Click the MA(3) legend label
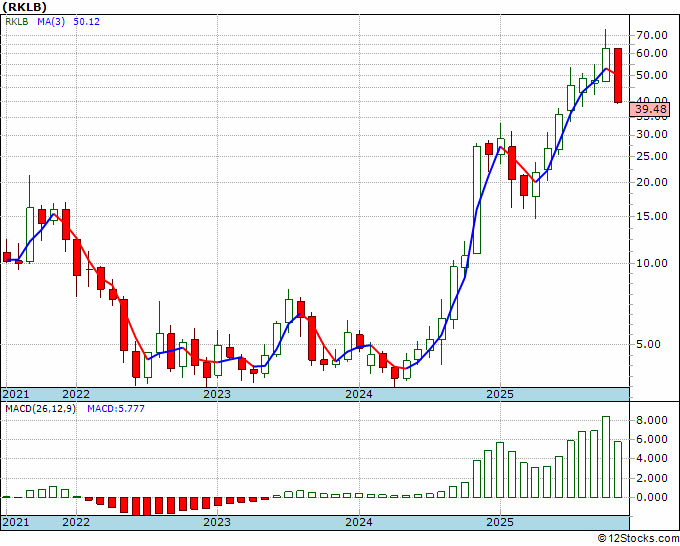This screenshot has height=546, width=680. pyautogui.click(x=51, y=22)
